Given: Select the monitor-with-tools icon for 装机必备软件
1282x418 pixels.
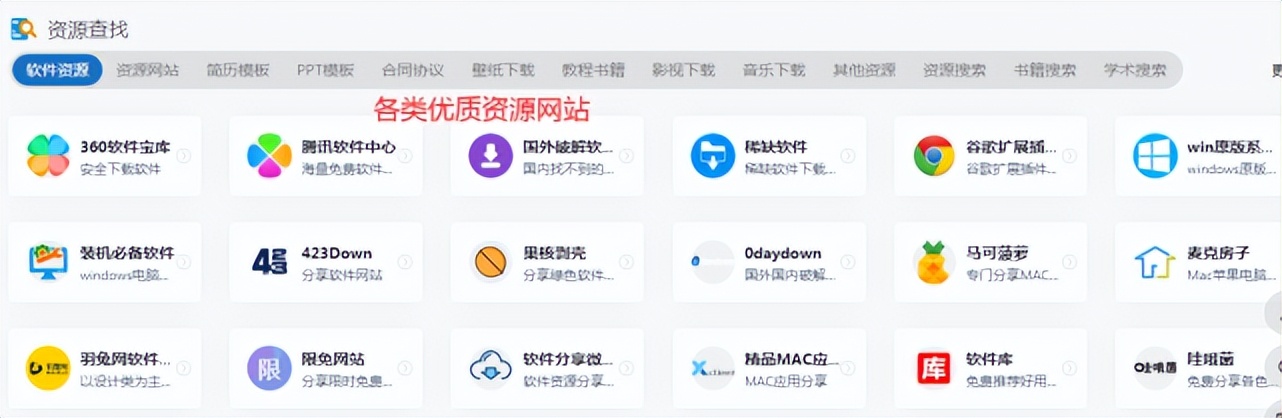Looking at the screenshot, I should 48,263.
